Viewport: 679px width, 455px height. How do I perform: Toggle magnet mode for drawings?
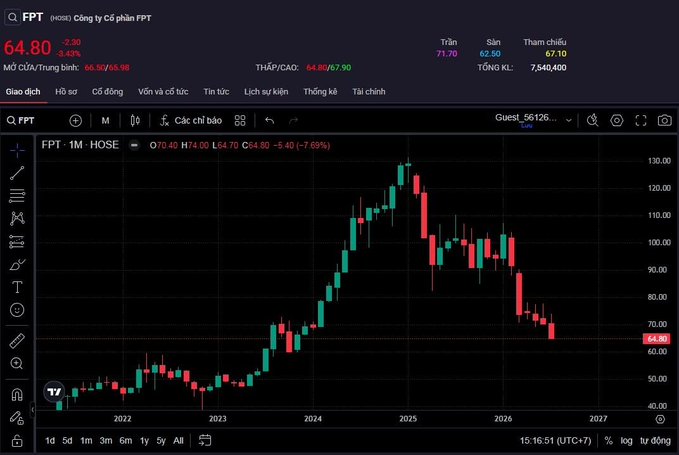coord(17,395)
